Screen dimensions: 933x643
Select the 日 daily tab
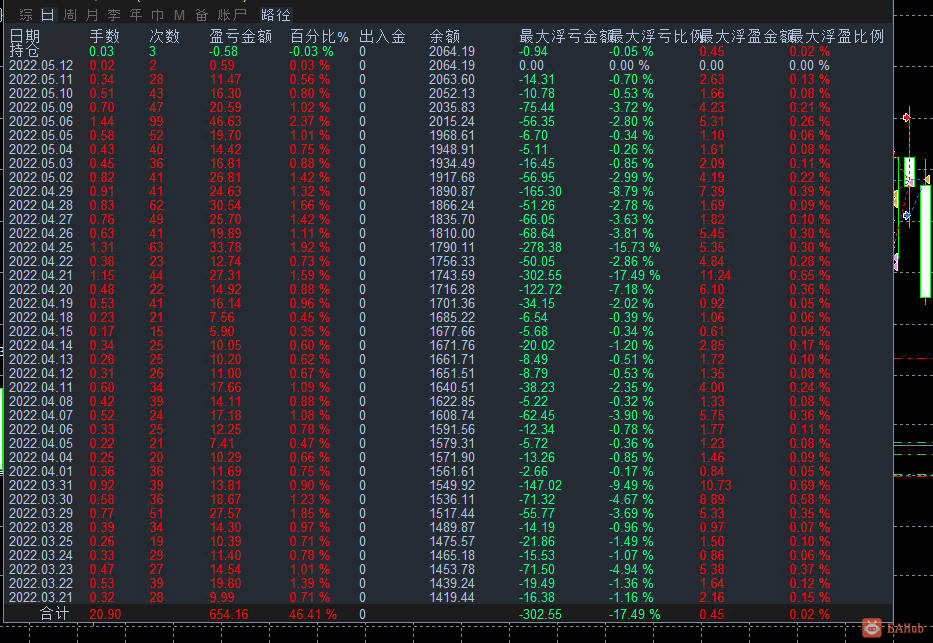point(48,15)
